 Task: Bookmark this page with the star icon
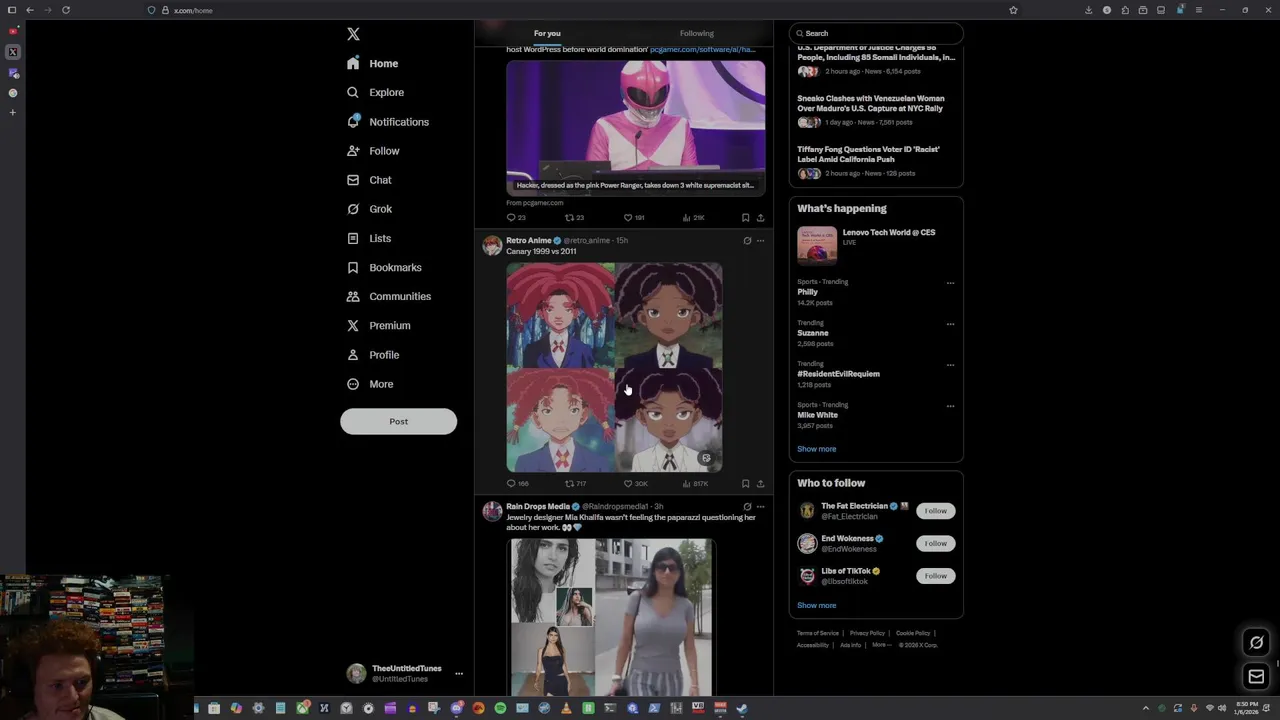[x=1013, y=10]
